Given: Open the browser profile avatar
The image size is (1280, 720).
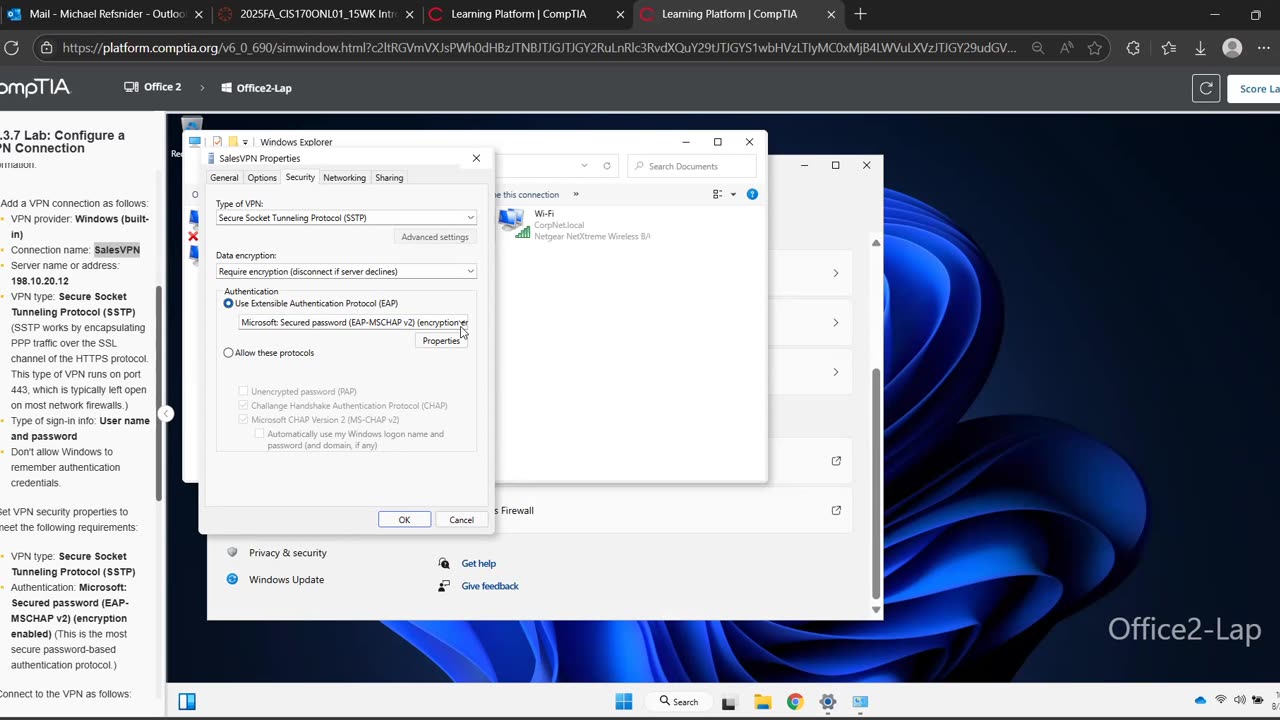Looking at the screenshot, I should (1233, 48).
